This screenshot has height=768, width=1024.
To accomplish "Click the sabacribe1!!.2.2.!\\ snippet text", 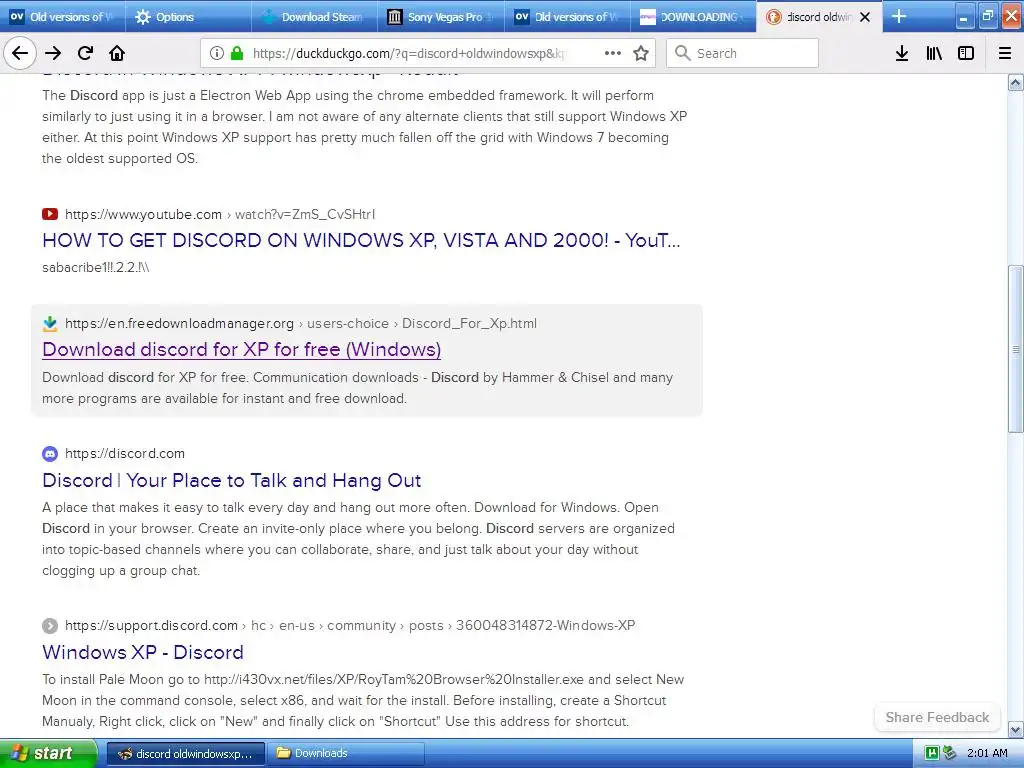I will [x=95, y=267].
